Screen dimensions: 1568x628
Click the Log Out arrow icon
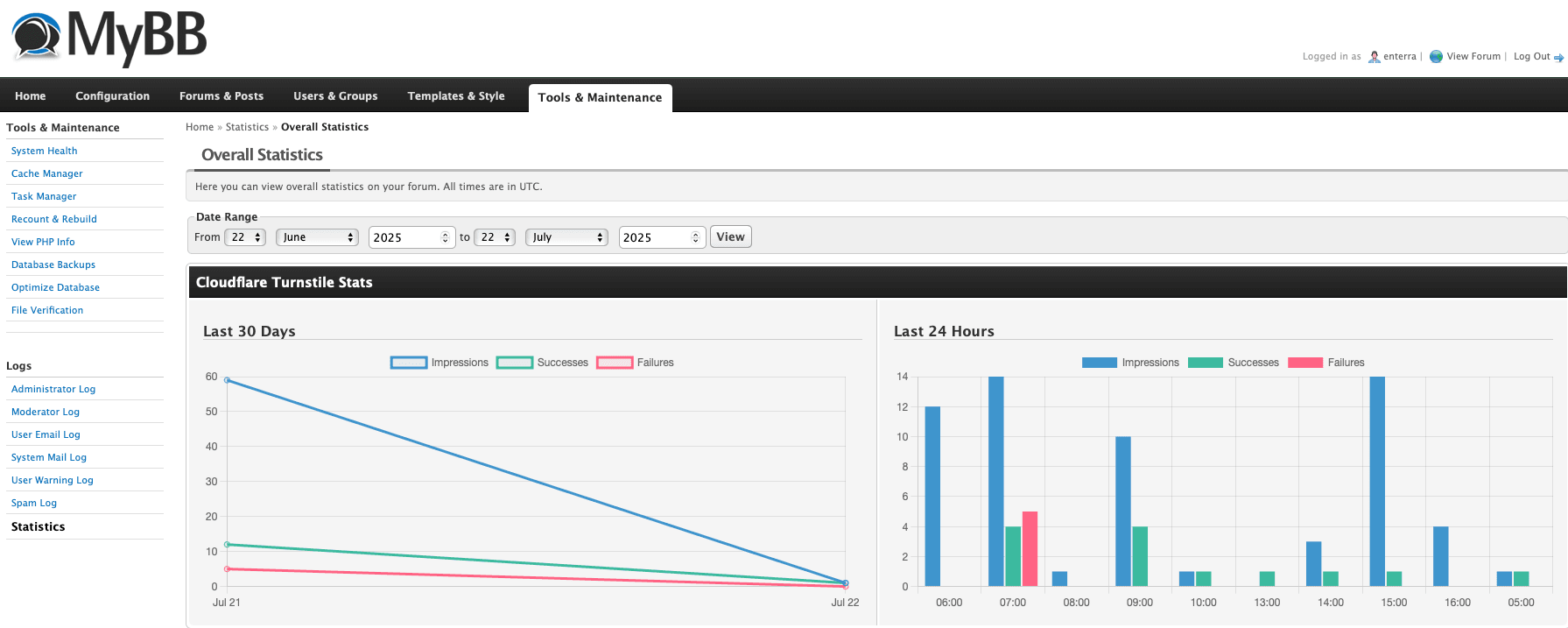[1558, 58]
